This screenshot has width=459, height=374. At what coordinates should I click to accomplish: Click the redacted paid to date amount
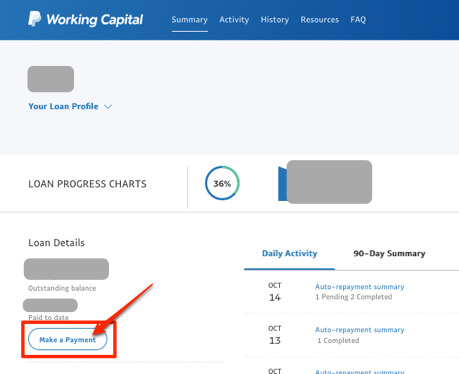coord(50,305)
